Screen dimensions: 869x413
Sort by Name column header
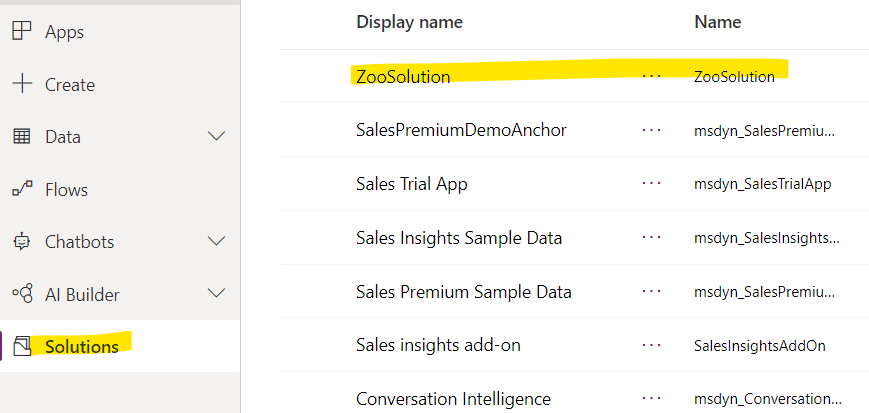[x=717, y=22]
